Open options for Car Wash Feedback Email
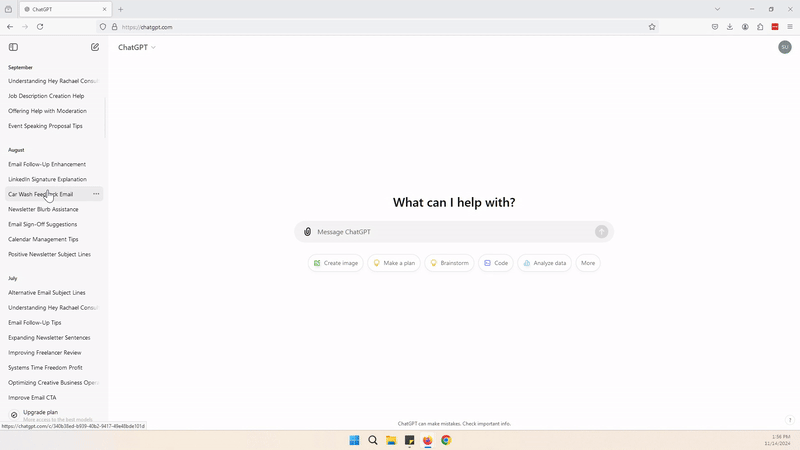This screenshot has width=800, height=450. (96, 194)
